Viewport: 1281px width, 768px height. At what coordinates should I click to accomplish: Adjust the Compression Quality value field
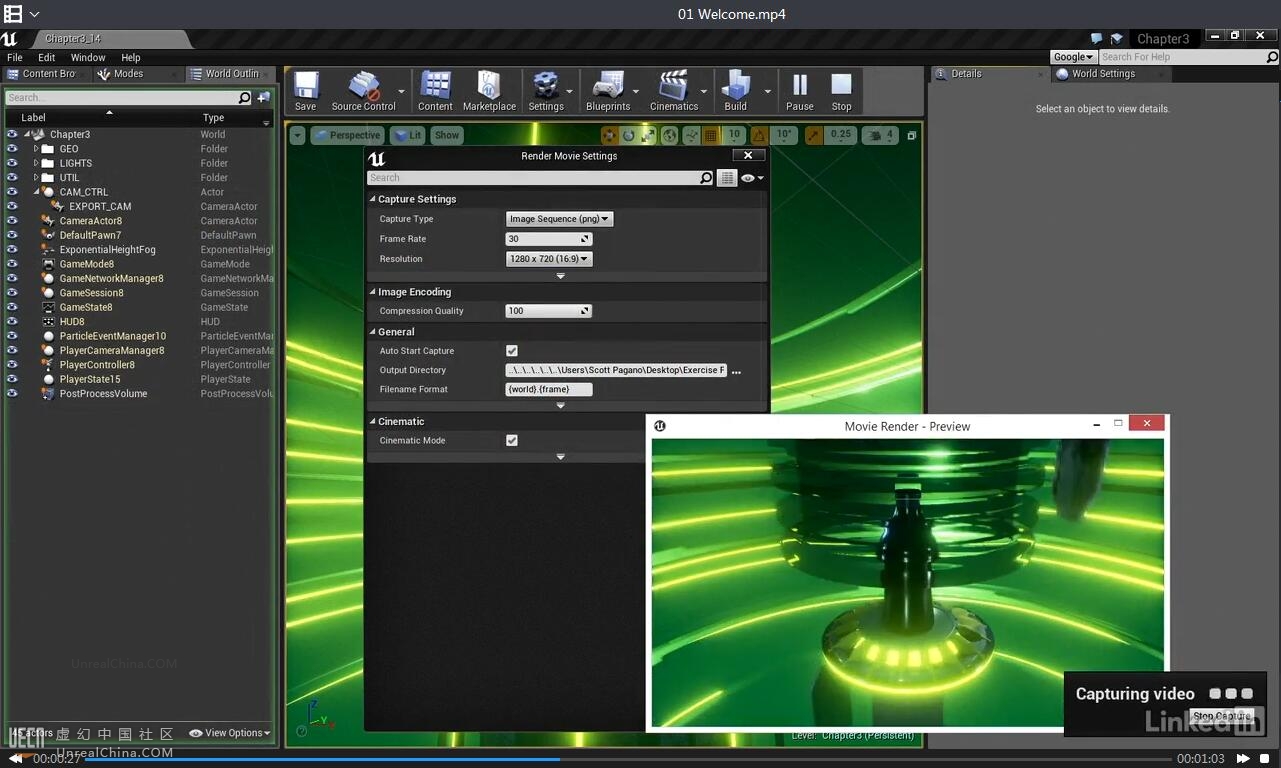point(549,311)
